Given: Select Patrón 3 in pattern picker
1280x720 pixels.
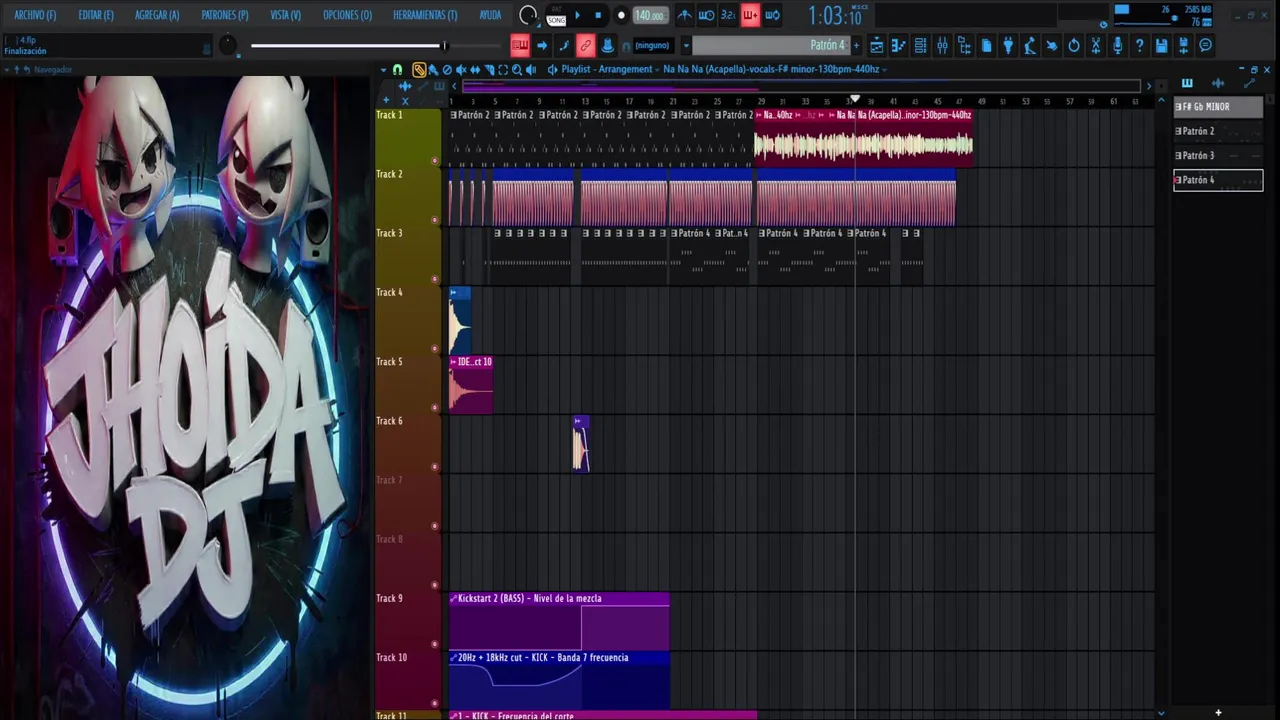Looking at the screenshot, I should (1218, 156).
